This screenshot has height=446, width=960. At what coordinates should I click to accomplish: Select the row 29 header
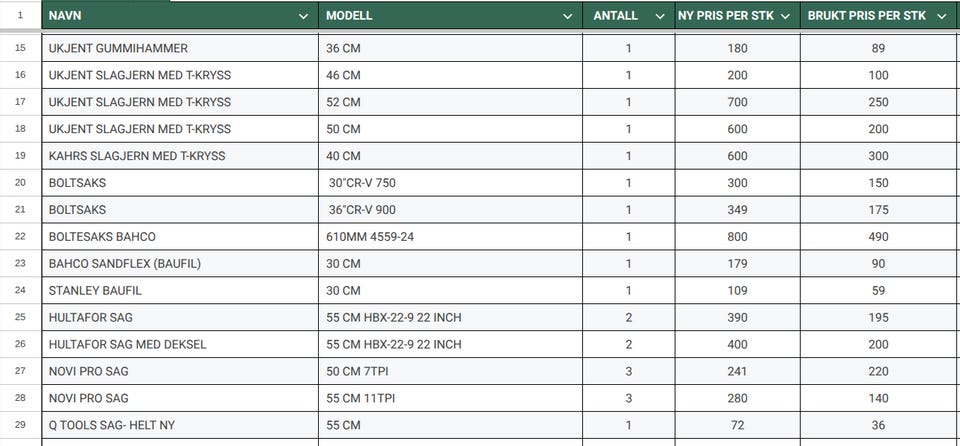tap(20, 425)
